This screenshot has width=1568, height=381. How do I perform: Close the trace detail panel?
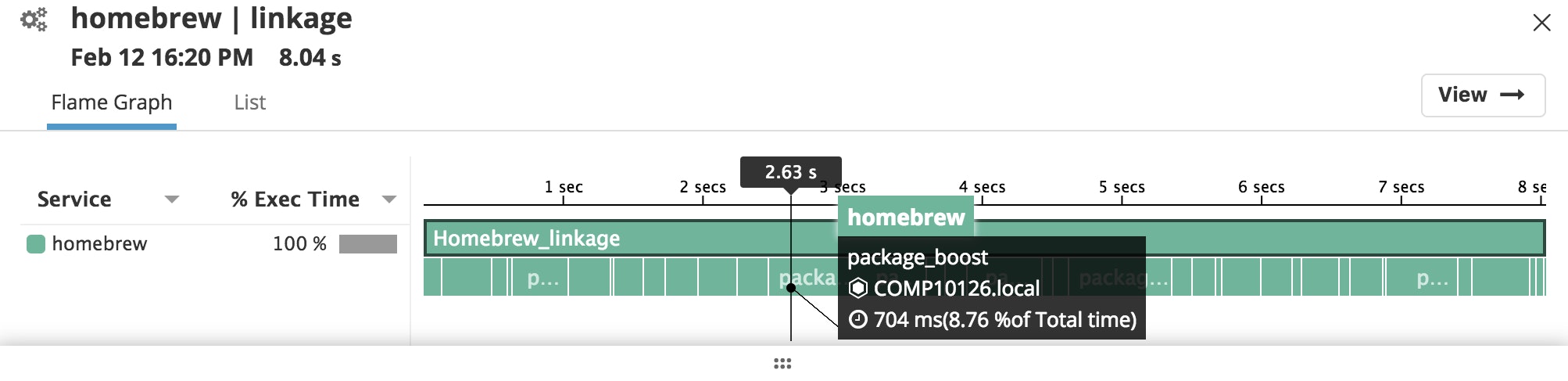1541,23
